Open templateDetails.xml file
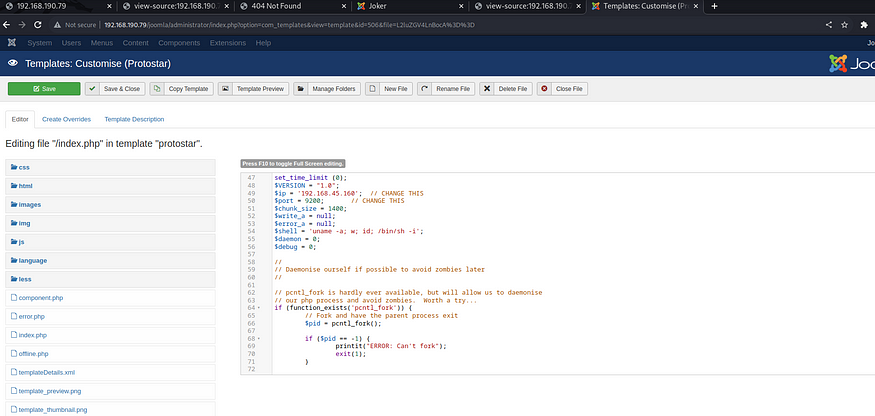Screen dimensions: 875x416 tap(110, 373)
